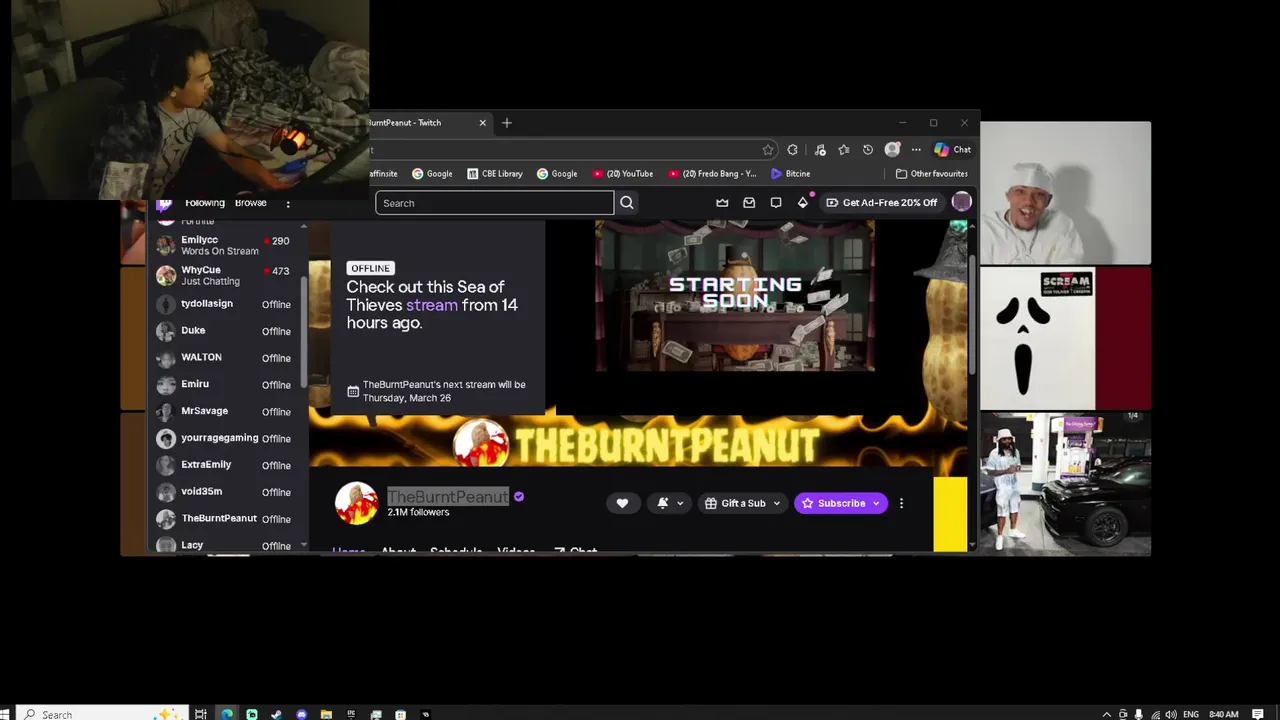Viewport: 1280px width, 720px height.
Task: Open the sidebar three-dot options menu
Action: coord(288,204)
